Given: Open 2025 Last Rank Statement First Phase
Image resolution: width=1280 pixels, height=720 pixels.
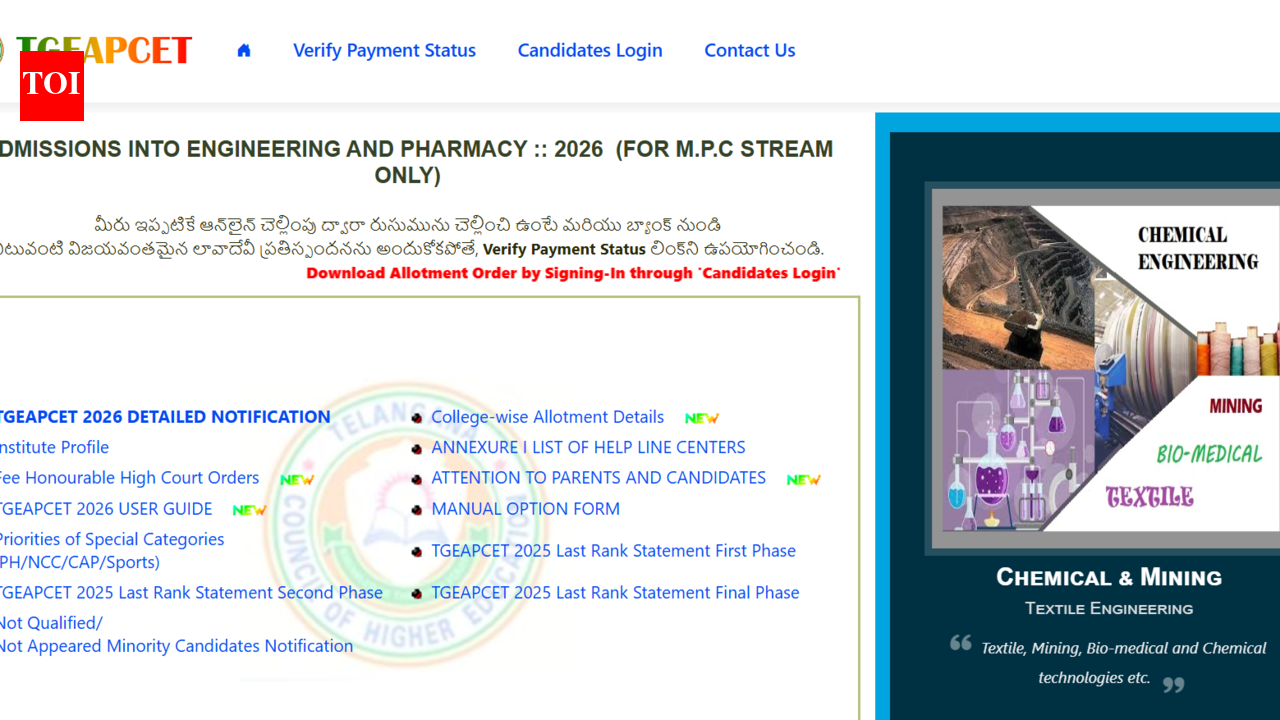Looking at the screenshot, I should 613,551.
